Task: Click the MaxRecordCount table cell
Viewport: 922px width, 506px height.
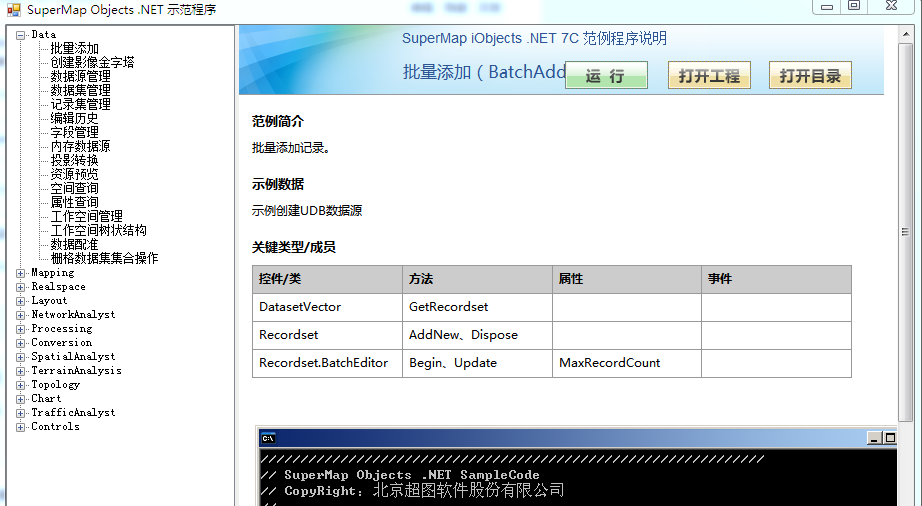Action: [627, 363]
